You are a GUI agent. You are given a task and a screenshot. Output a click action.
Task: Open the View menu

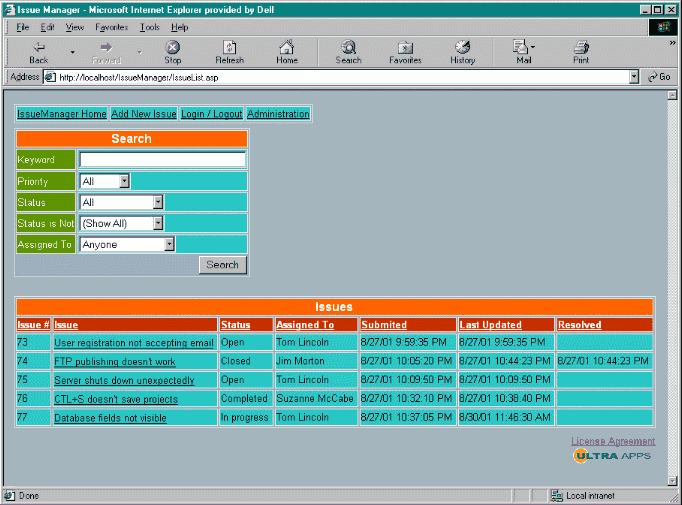click(x=75, y=27)
